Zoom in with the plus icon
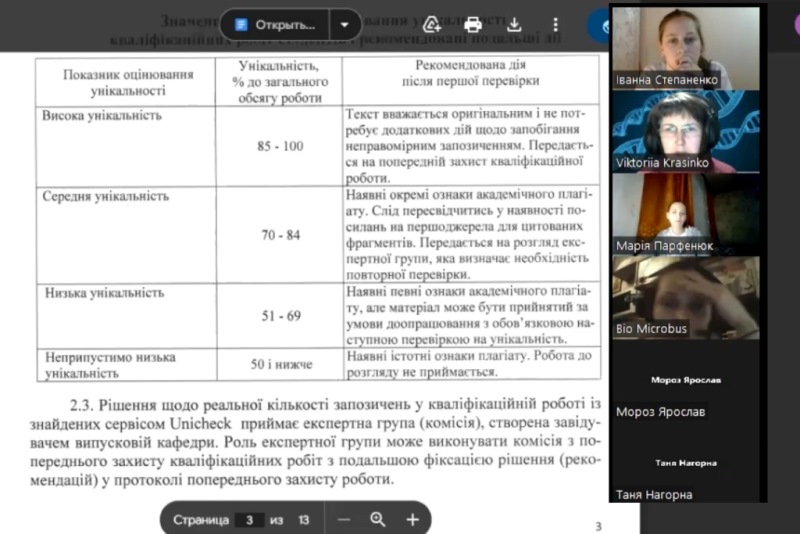 point(412,520)
